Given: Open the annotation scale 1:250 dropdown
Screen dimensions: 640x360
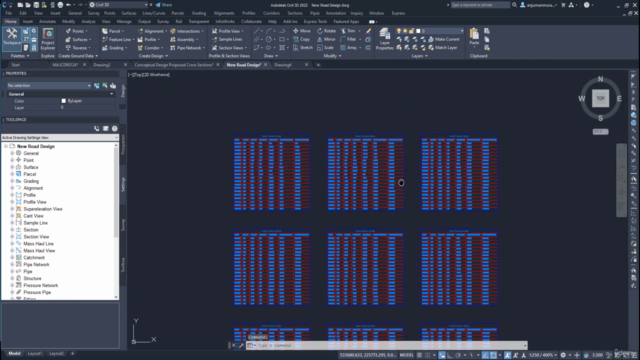Looking at the screenshot, I should tap(544, 355).
